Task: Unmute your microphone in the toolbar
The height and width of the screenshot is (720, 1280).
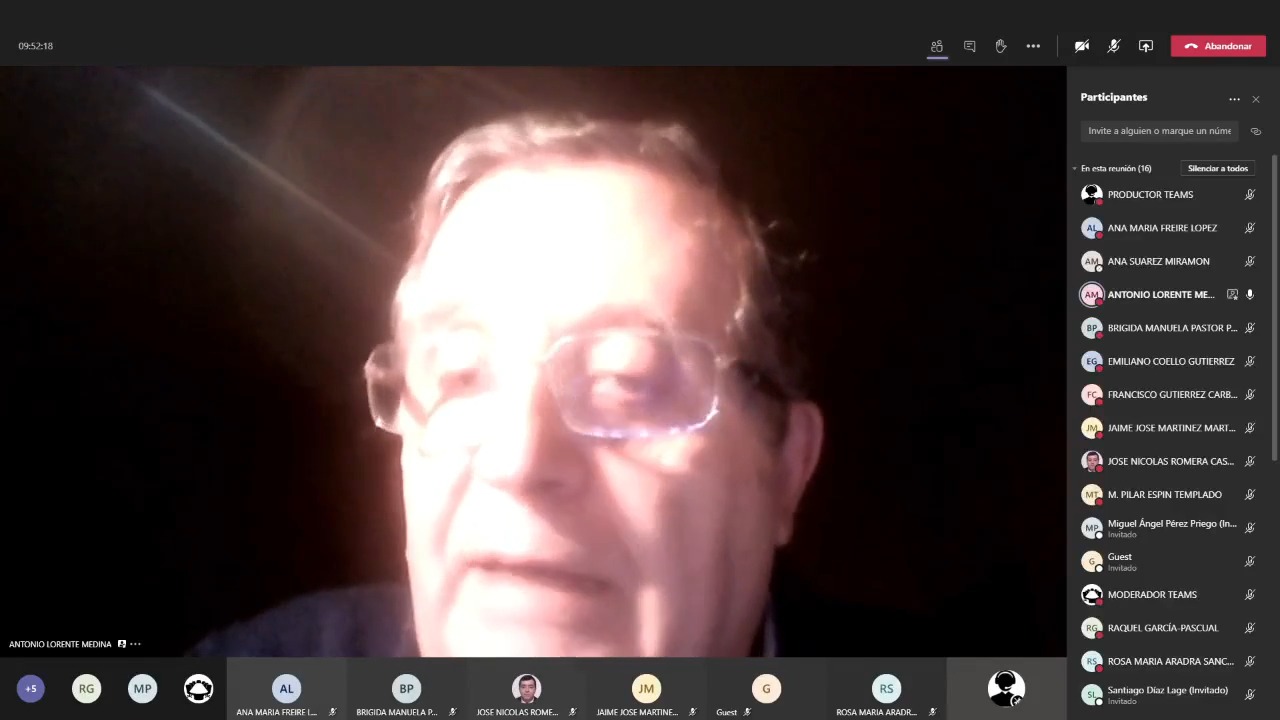Action: (x=1113, y=46)
